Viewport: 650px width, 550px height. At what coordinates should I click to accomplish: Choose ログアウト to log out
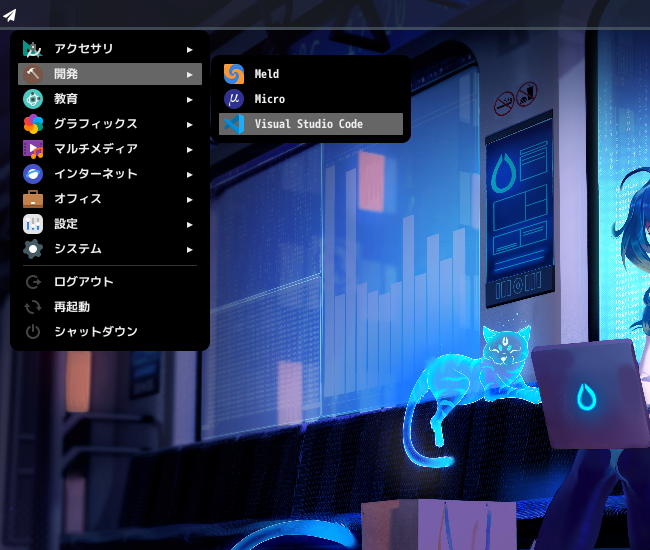tap(110, 282)
